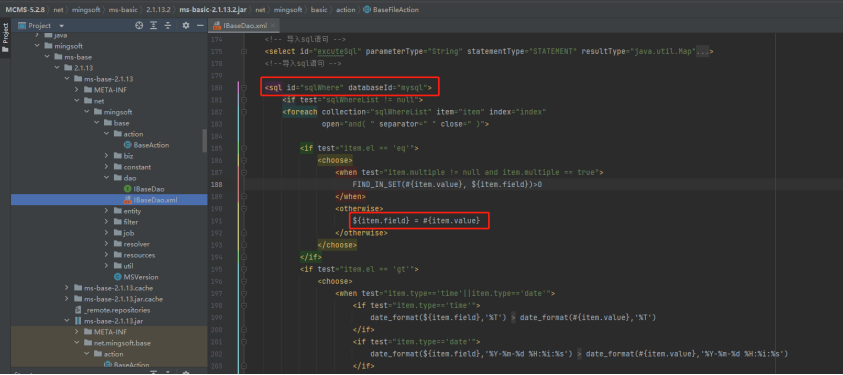Expand the biz folder arrow
The width and height of the screenshot is (843, 375).
(106, 156)
